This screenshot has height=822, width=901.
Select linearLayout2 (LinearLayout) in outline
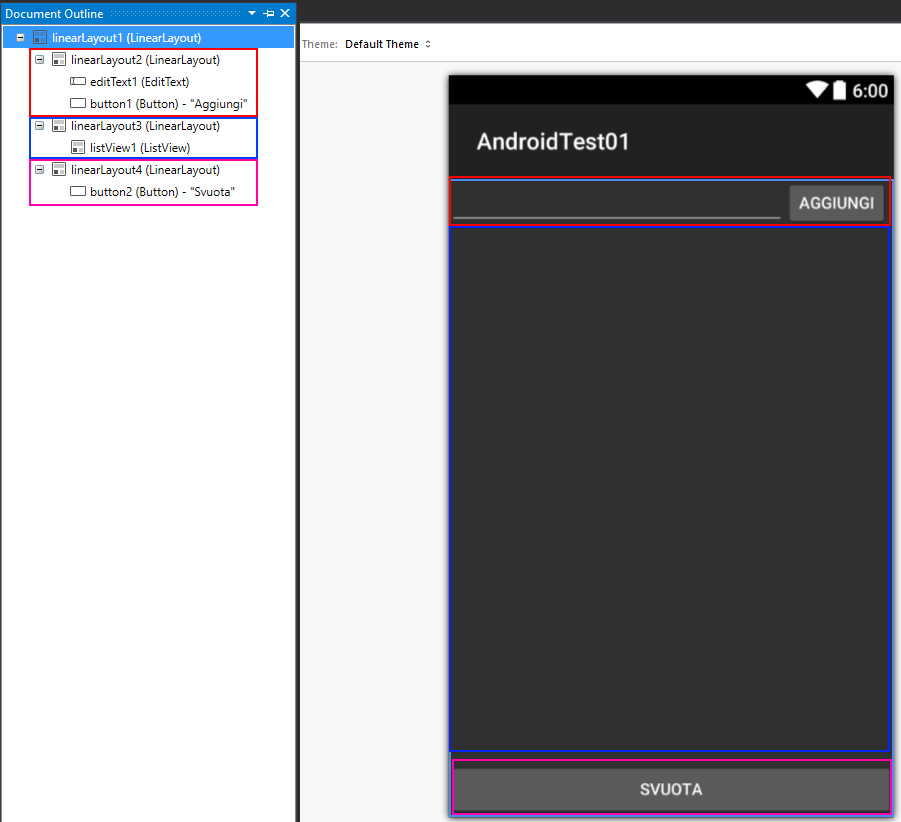click(x=145, y=60)
